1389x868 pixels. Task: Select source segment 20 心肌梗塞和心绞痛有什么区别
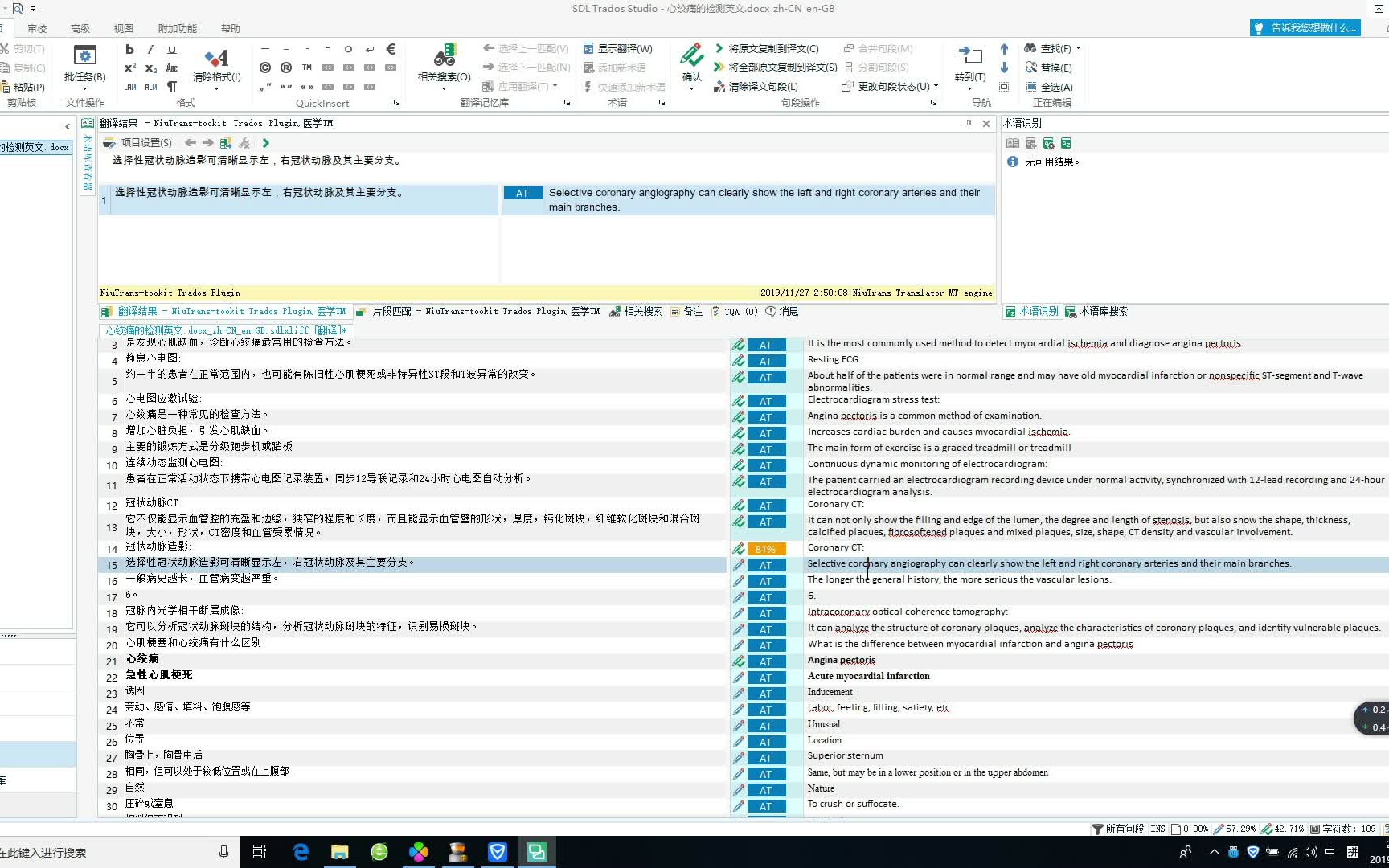coord(193,644)
